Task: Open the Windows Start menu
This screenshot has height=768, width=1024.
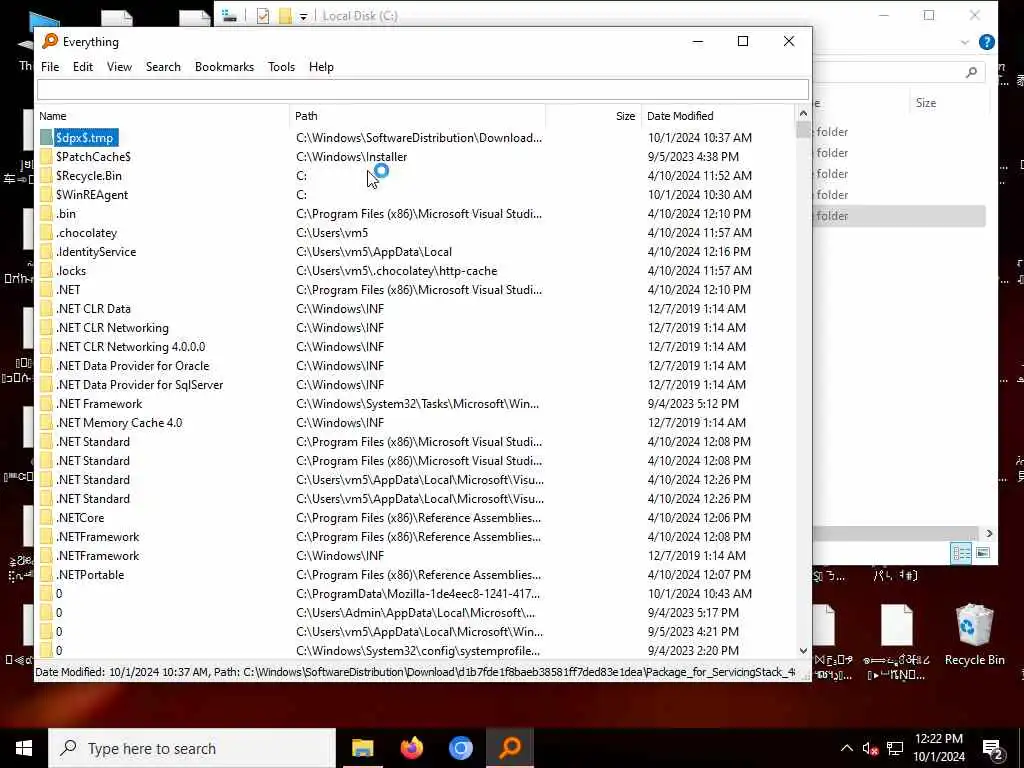Action: (x=24, y=748)
